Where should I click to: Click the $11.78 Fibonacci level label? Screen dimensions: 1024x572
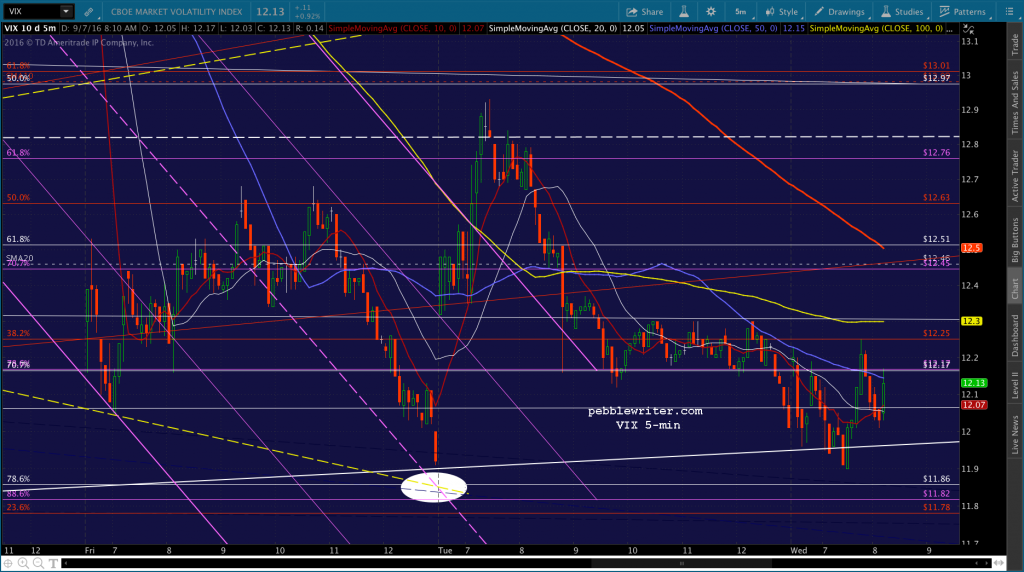coord(936,507)
